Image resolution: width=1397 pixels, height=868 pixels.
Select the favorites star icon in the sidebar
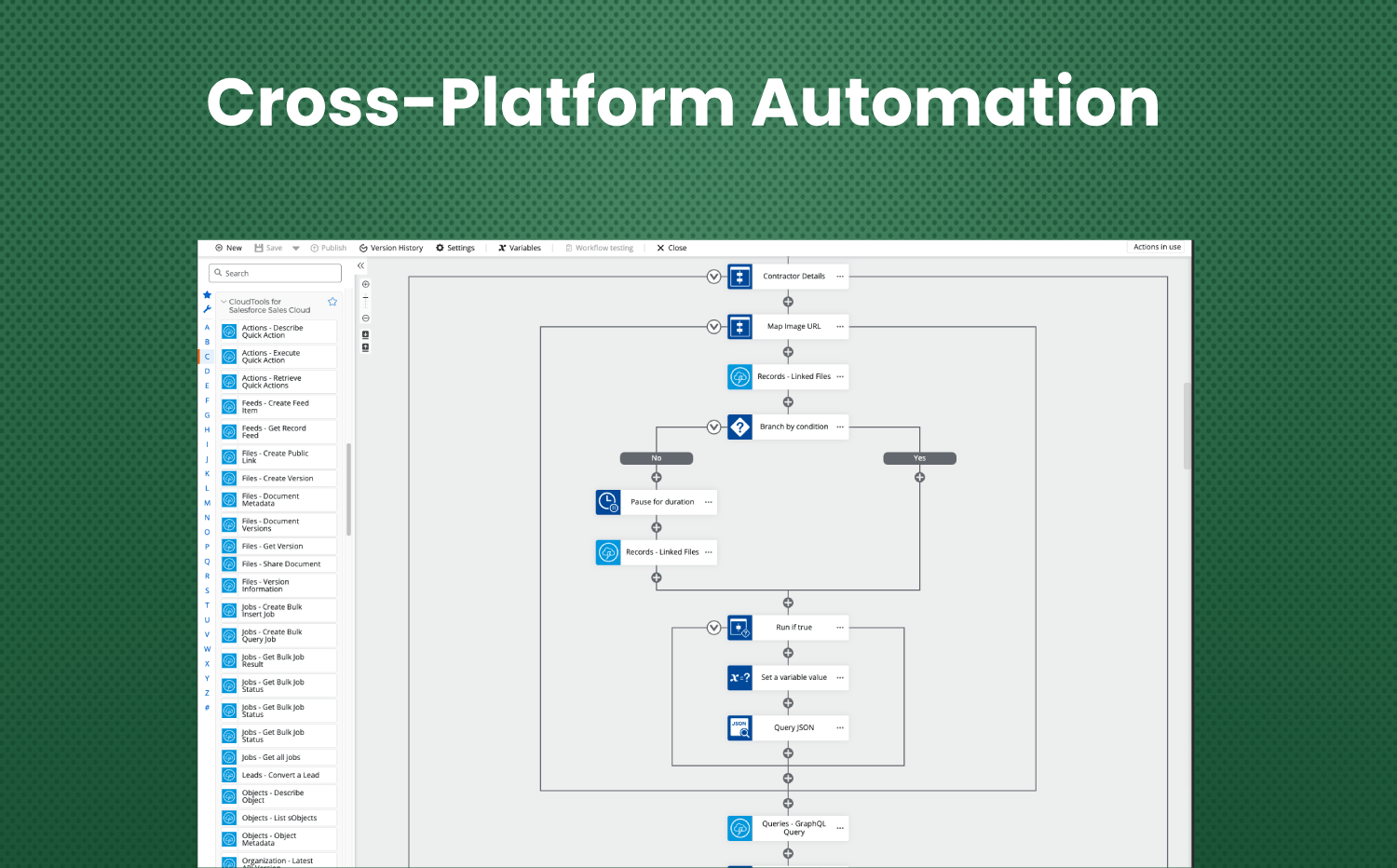tap(207, 295)
